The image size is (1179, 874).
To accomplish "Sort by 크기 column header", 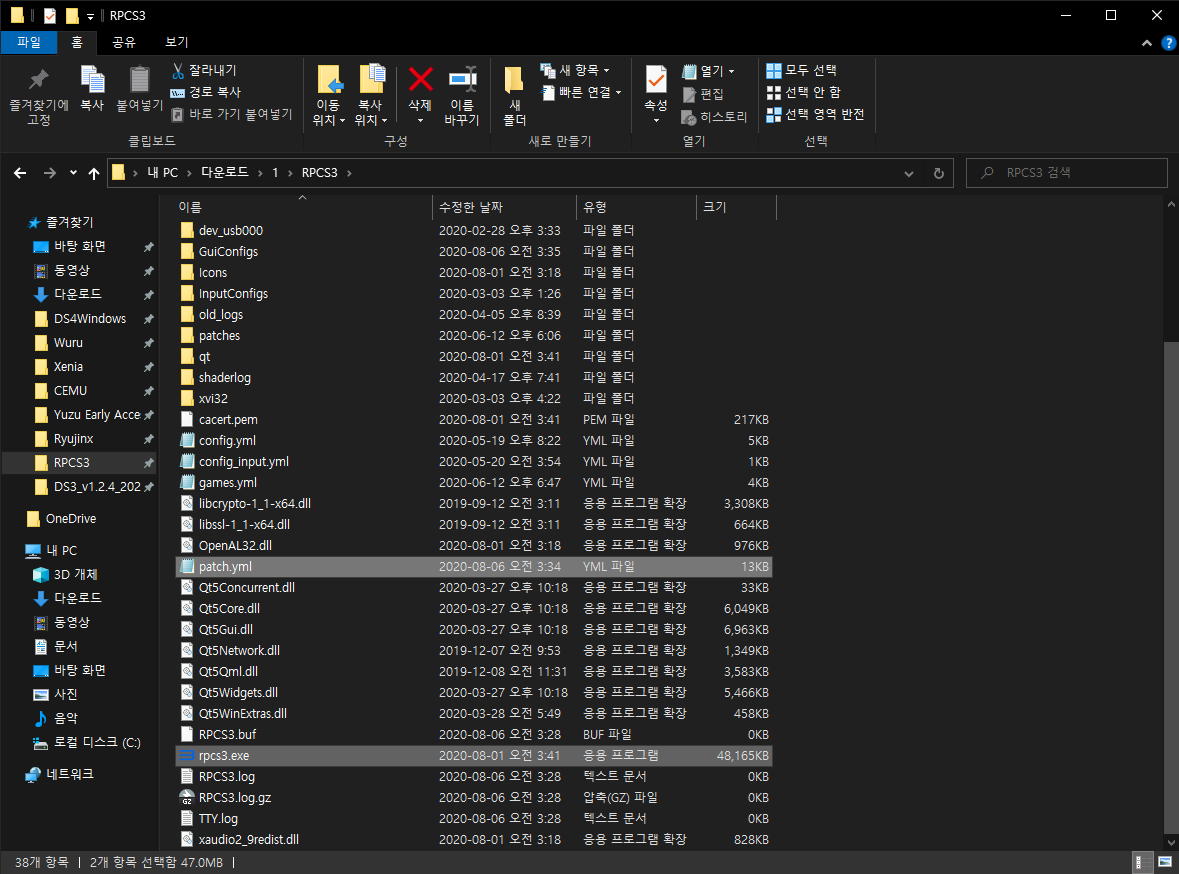I will pos(737,207).
